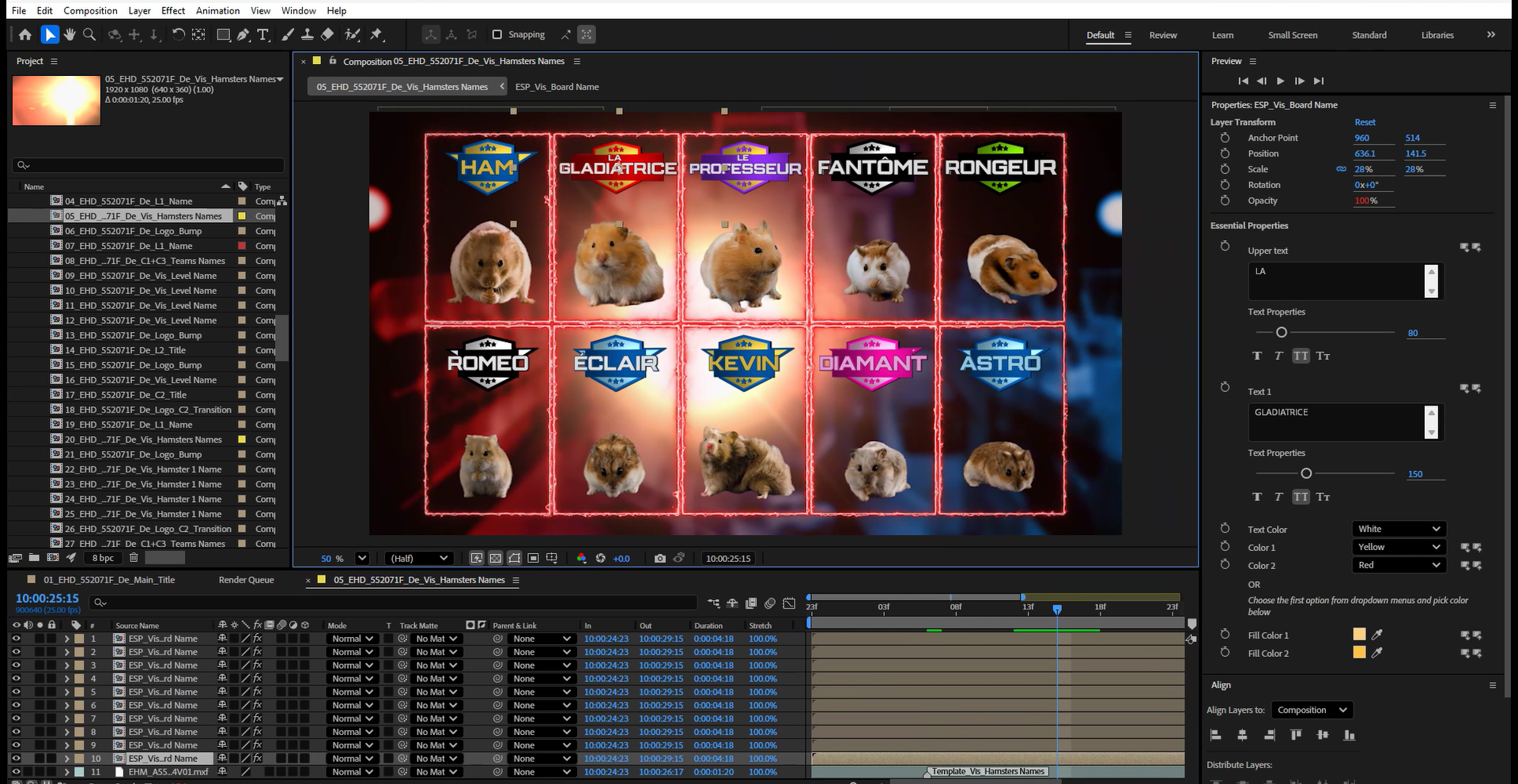Screen dimensions: 1518x784
Task: Select the Puppet Pin tool
Action: (376, 34)
